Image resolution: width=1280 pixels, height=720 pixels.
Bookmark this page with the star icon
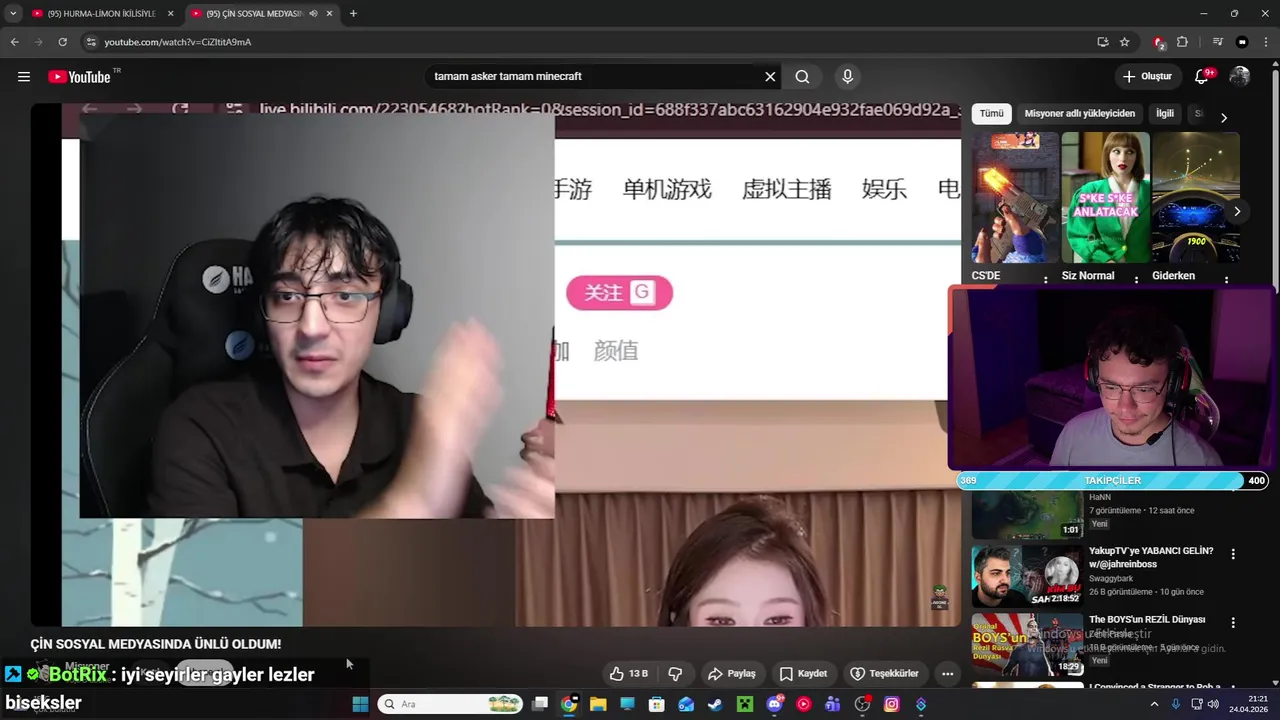pos(1125,42)
